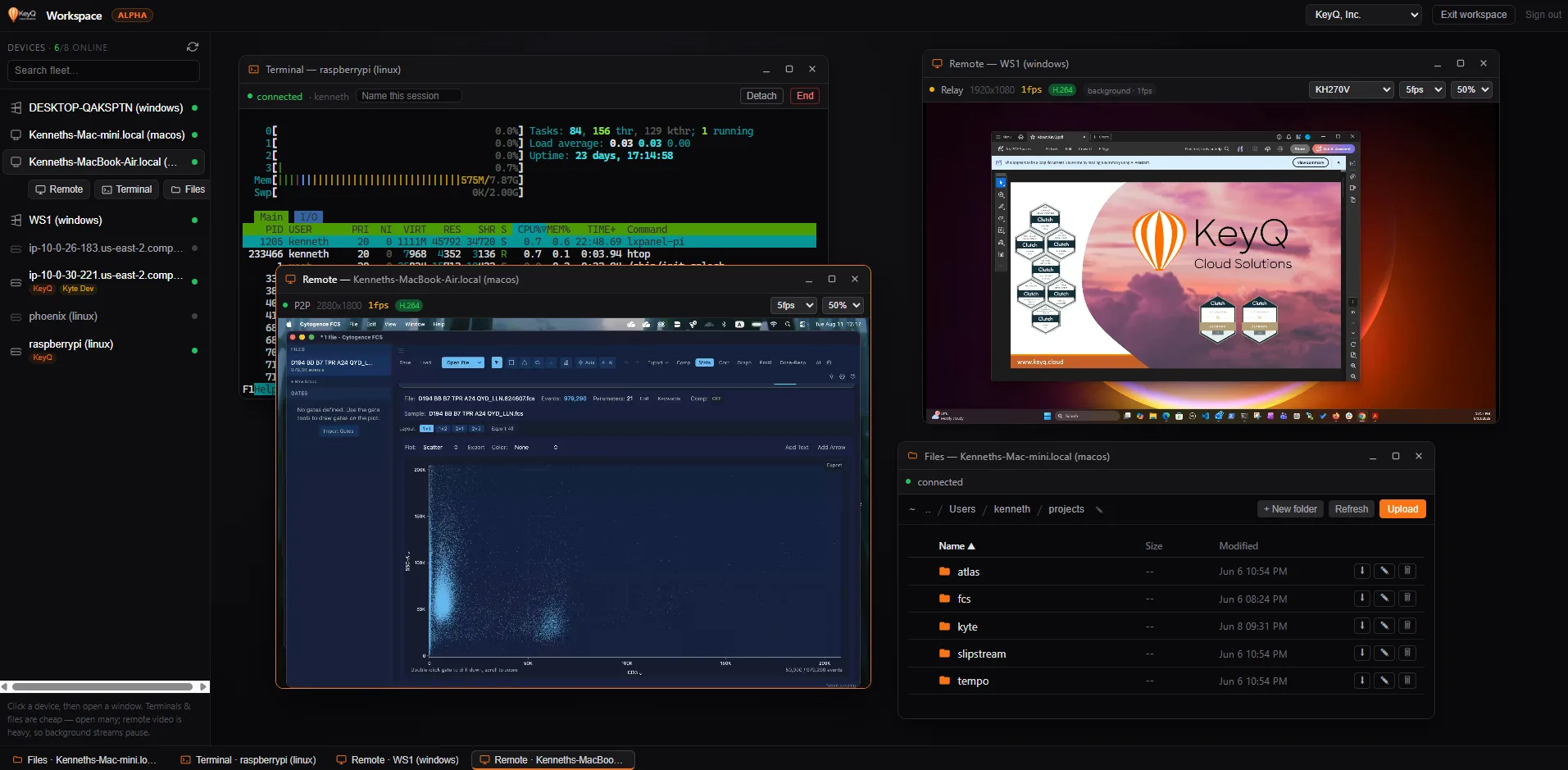
Task: Focus the Search fleet input
Action: pyautogui.click(x=103, y=71)
